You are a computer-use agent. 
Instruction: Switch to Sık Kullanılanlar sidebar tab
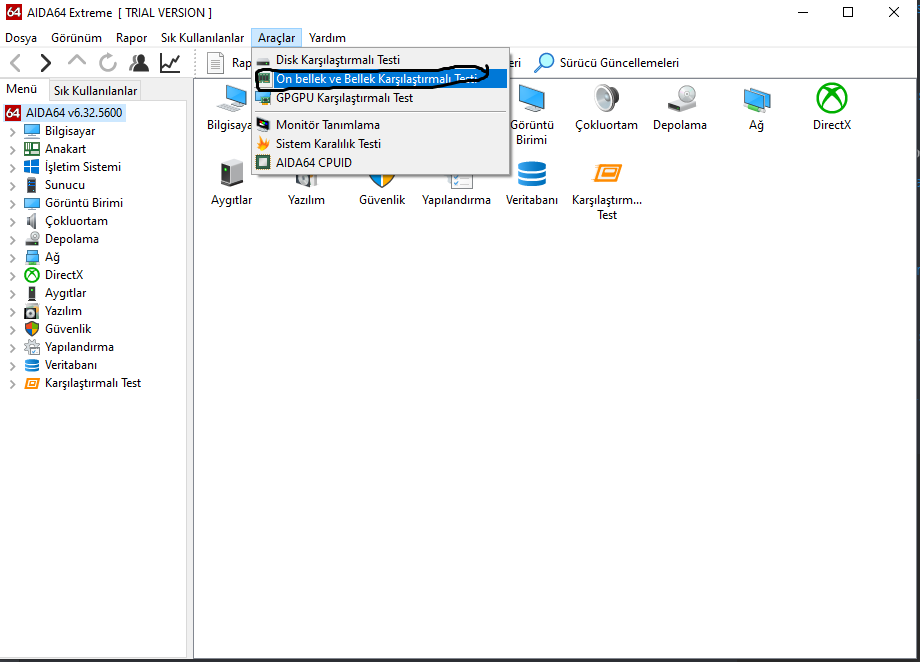pyautogui.click(x=96, y=90)
